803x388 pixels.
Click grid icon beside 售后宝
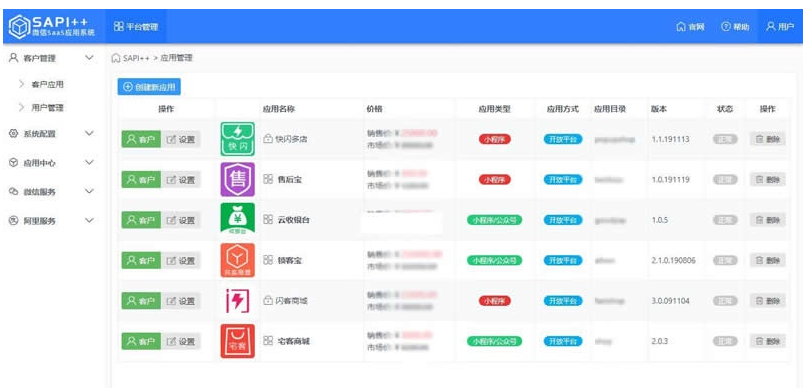click(268, 179)
